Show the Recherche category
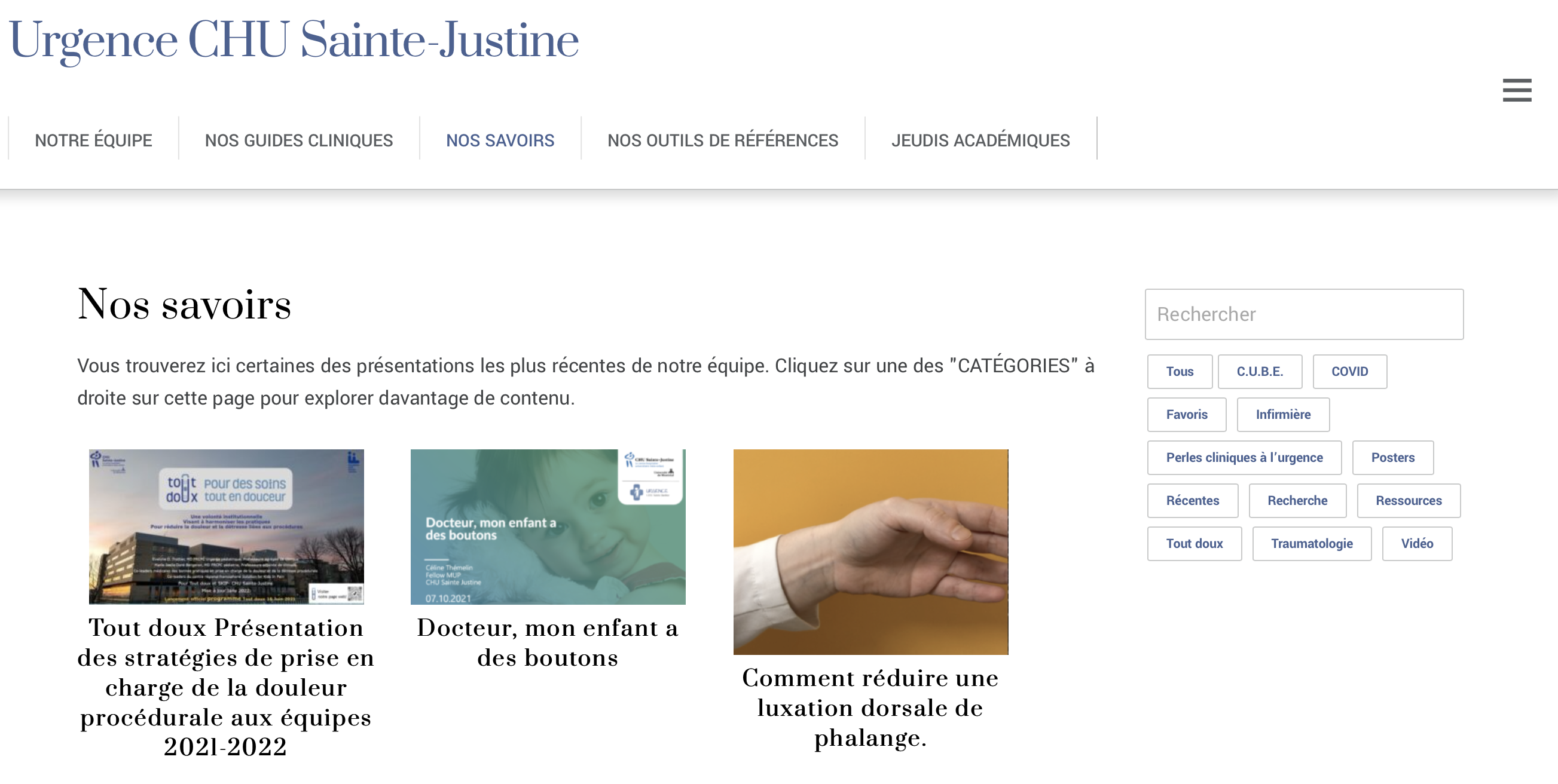This screenshot has height=784, width=1558. tap(1297, 501)
